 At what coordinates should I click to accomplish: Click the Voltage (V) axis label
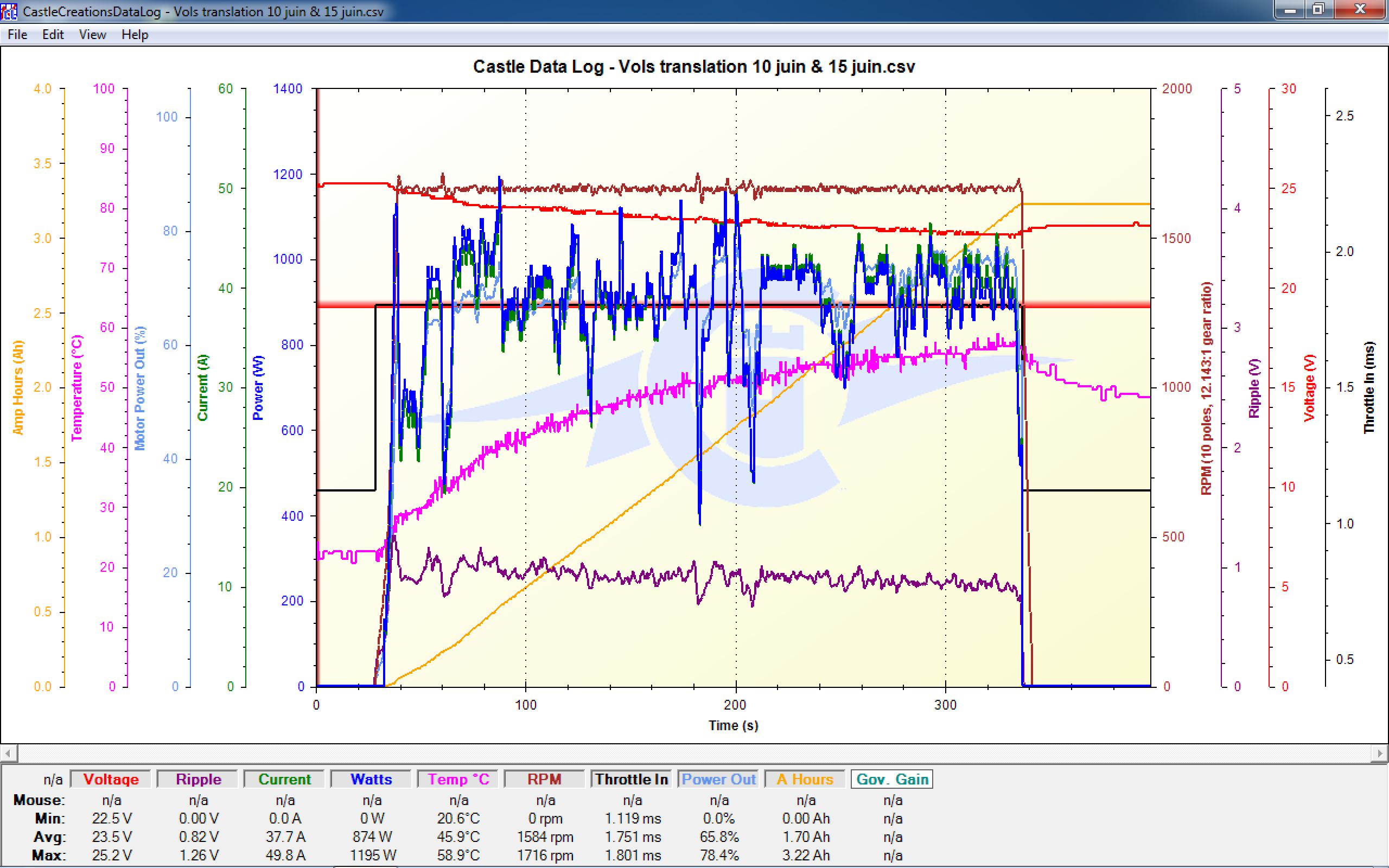[x=1309, y=388]
